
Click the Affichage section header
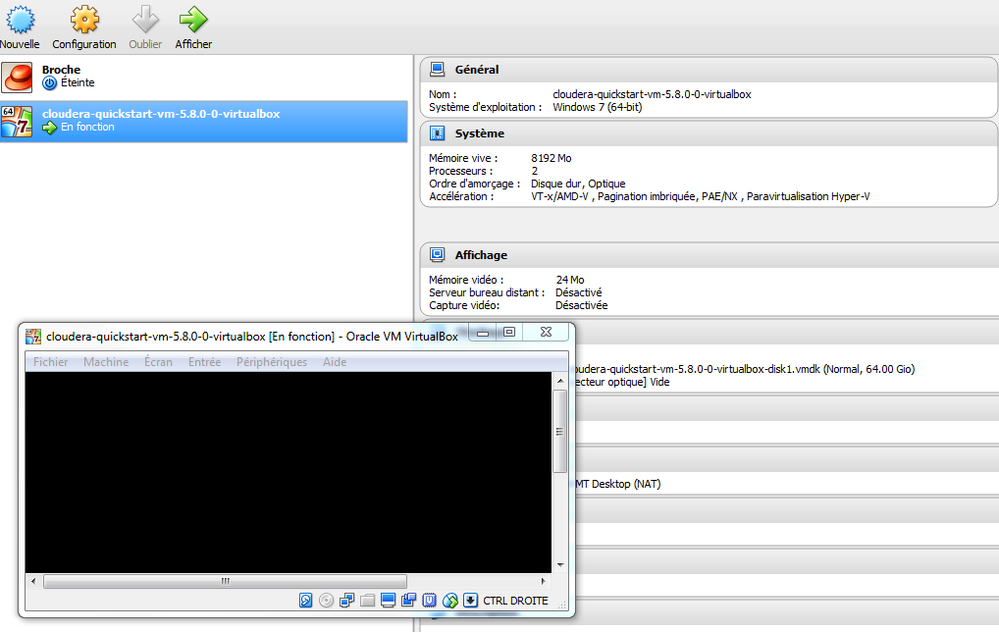[x=708, y=255]
